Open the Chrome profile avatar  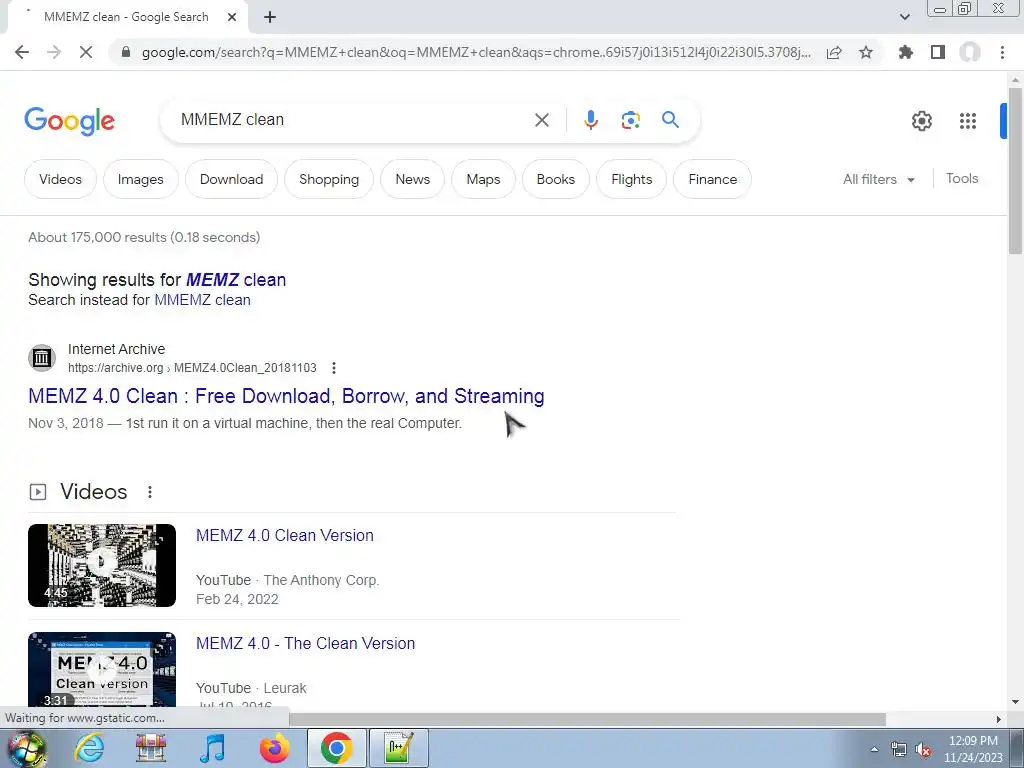point(970,52)
